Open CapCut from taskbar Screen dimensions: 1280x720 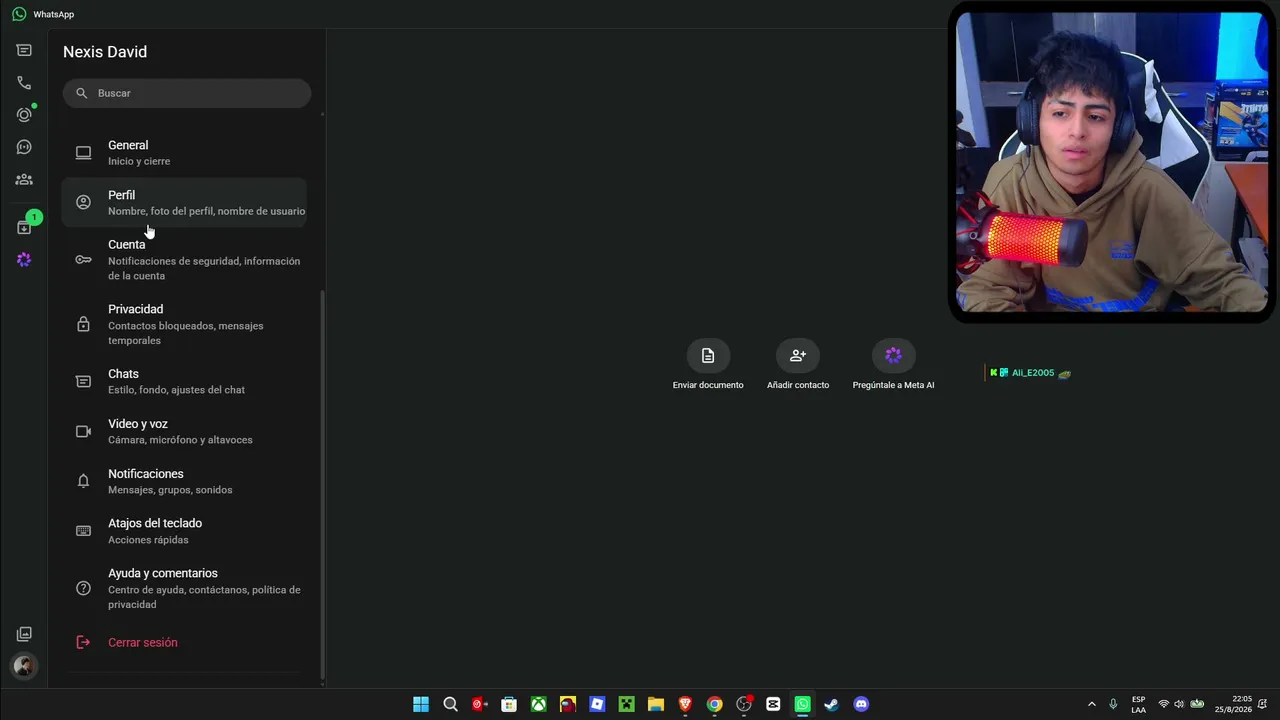[773, 704]
